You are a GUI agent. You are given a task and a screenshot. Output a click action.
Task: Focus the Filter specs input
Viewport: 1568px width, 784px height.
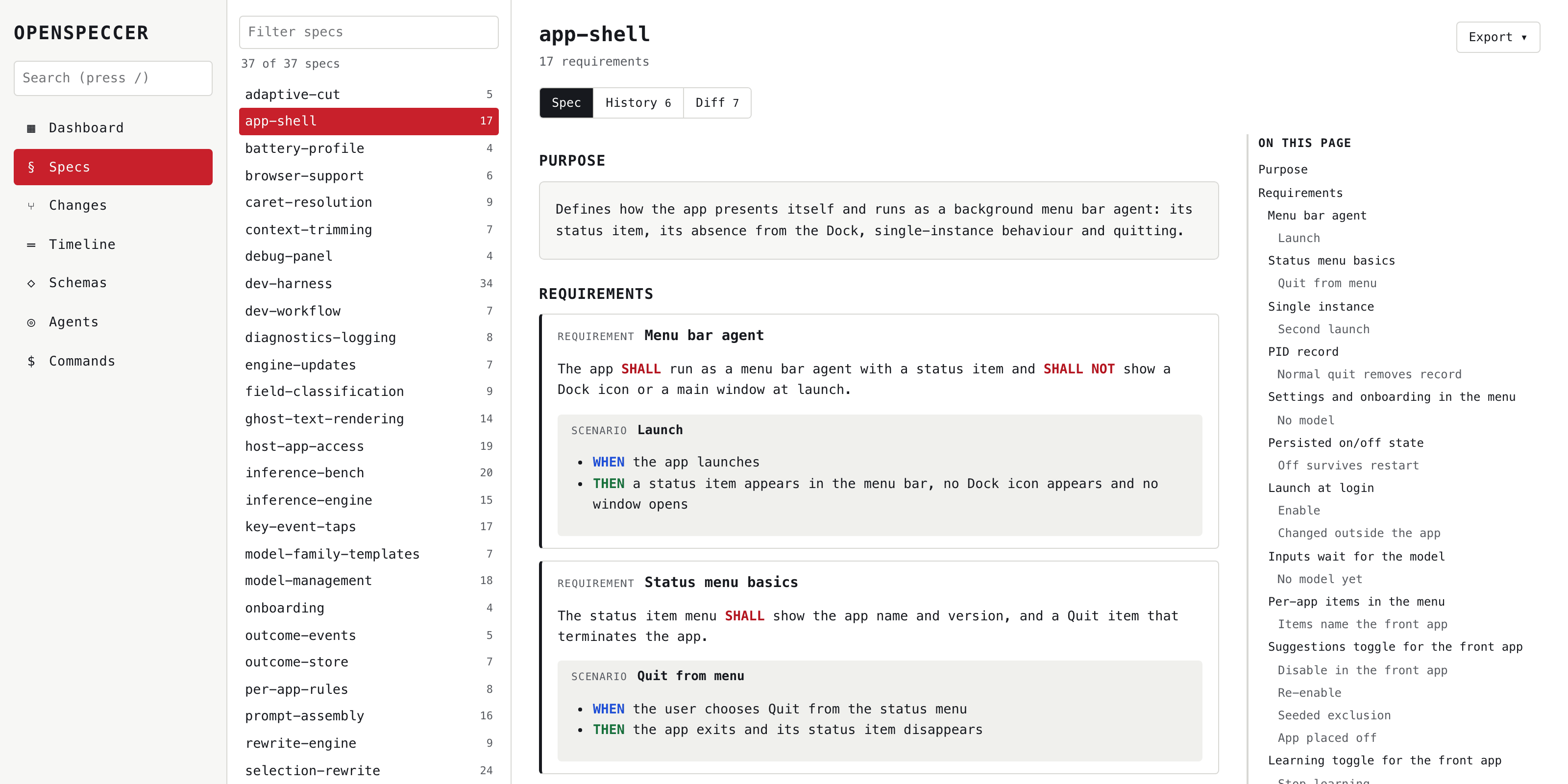pos(368,32)
